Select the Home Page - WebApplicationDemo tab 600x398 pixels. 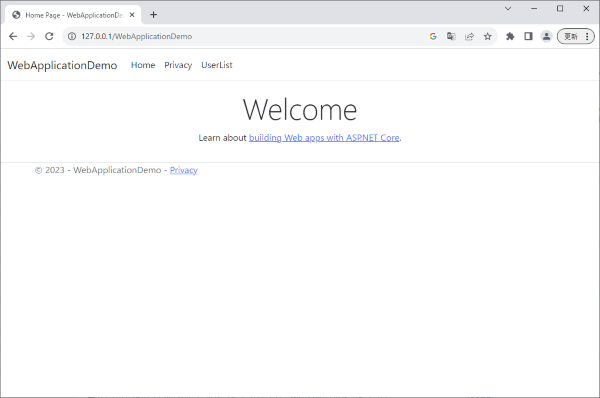(73, 15)
